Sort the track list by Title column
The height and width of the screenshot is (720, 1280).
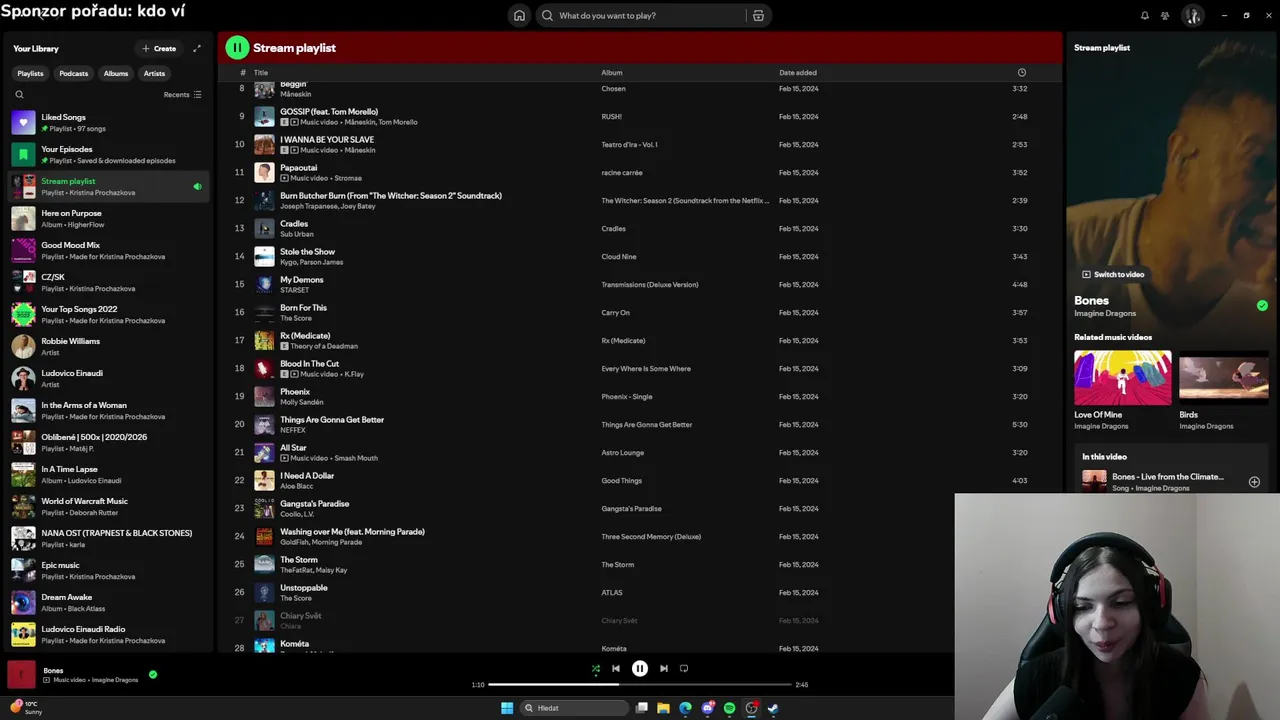coord(261,72)
